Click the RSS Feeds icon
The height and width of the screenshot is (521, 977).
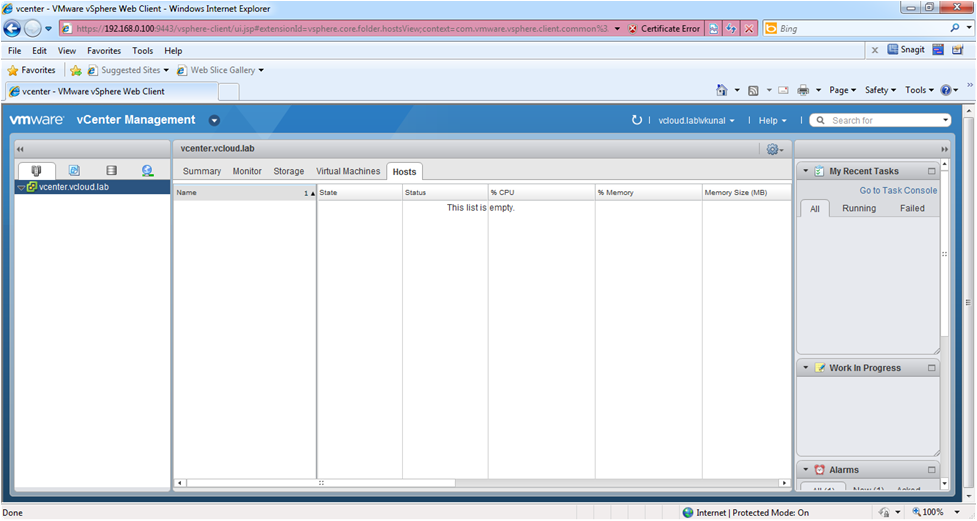pos(753,90)
